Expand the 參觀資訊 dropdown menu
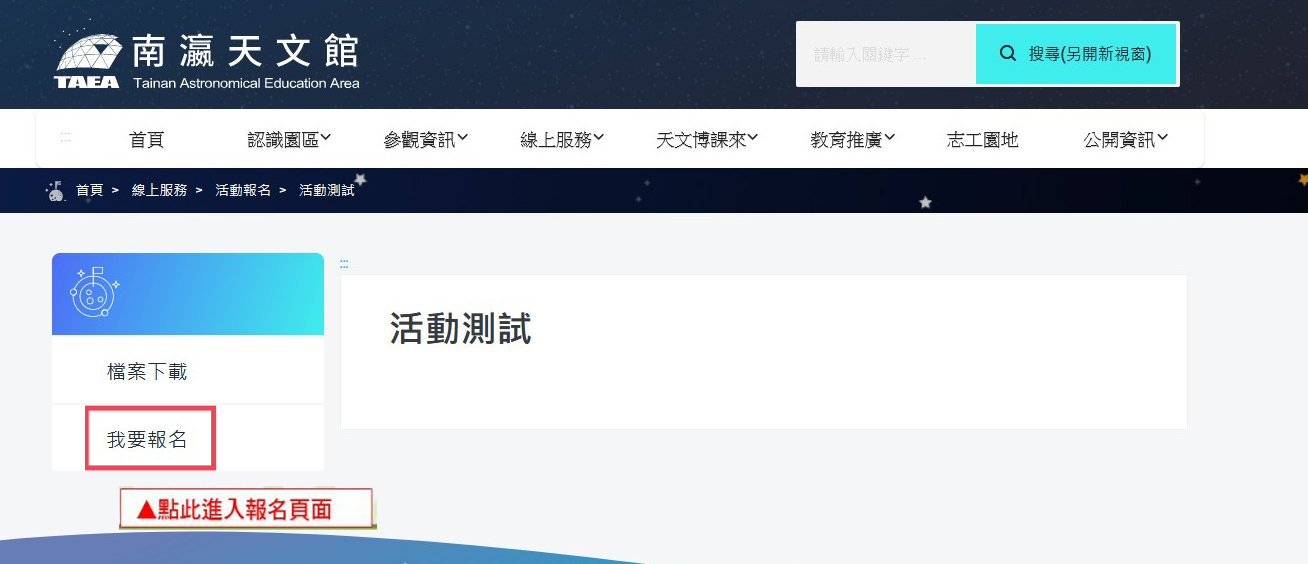 click(x=425, y=140)
